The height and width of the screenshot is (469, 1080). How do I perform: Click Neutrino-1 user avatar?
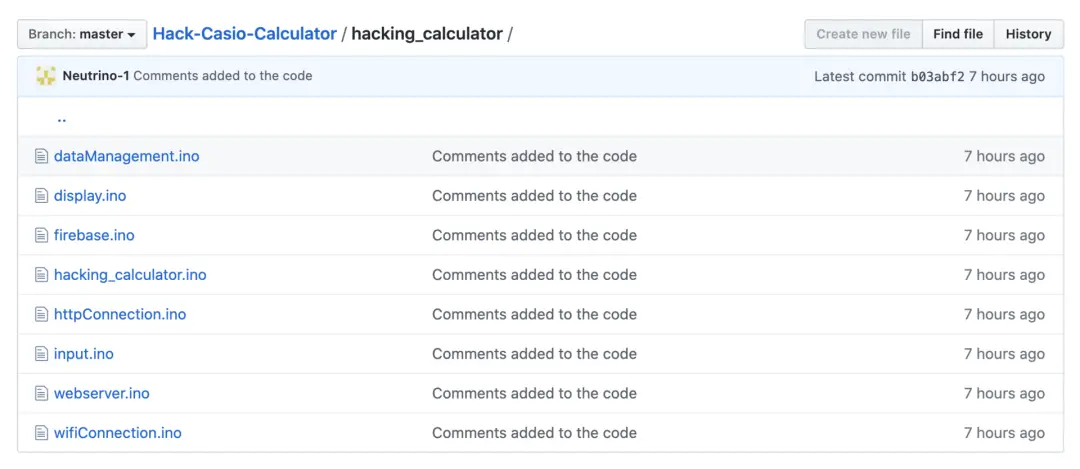click(45, 76)
